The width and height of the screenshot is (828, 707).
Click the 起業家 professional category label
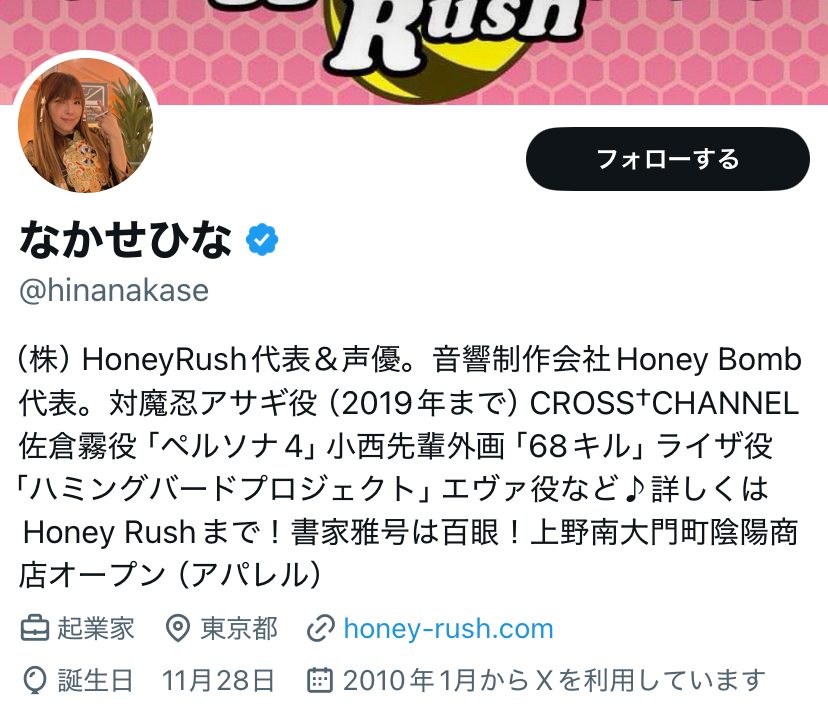tap(96, 628)
